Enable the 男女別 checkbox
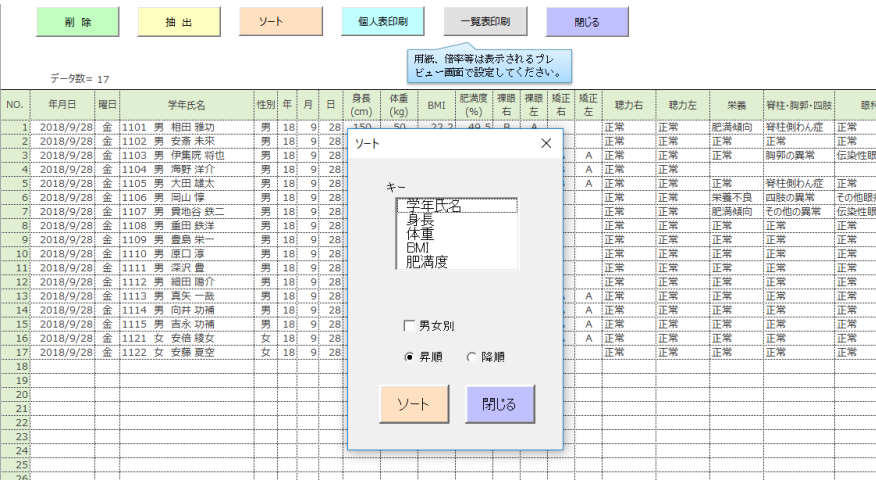Screen dimensions: 876x480 409,325
